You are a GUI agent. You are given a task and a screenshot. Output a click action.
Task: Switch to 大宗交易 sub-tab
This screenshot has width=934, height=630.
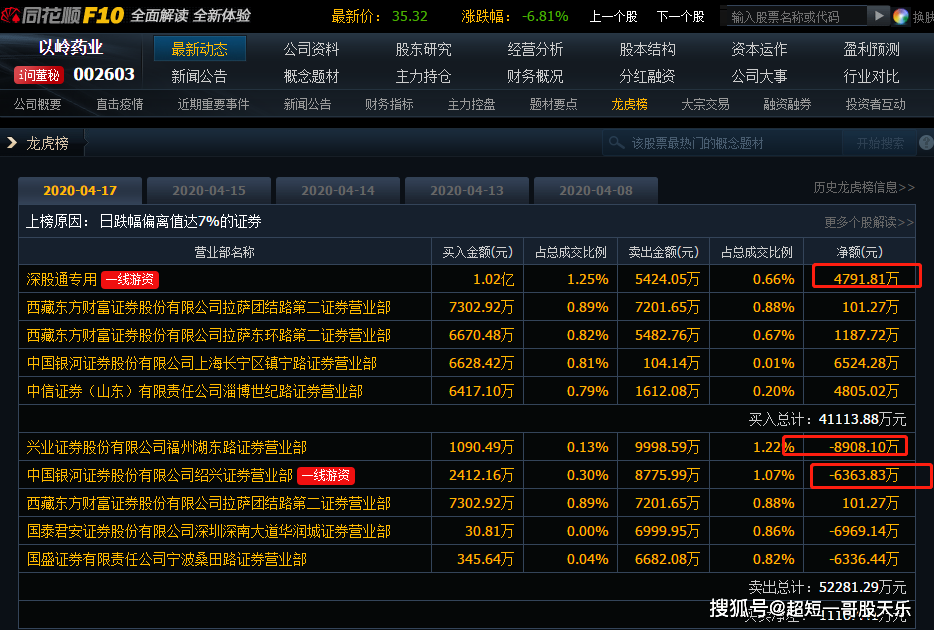(x=705, y=105)
